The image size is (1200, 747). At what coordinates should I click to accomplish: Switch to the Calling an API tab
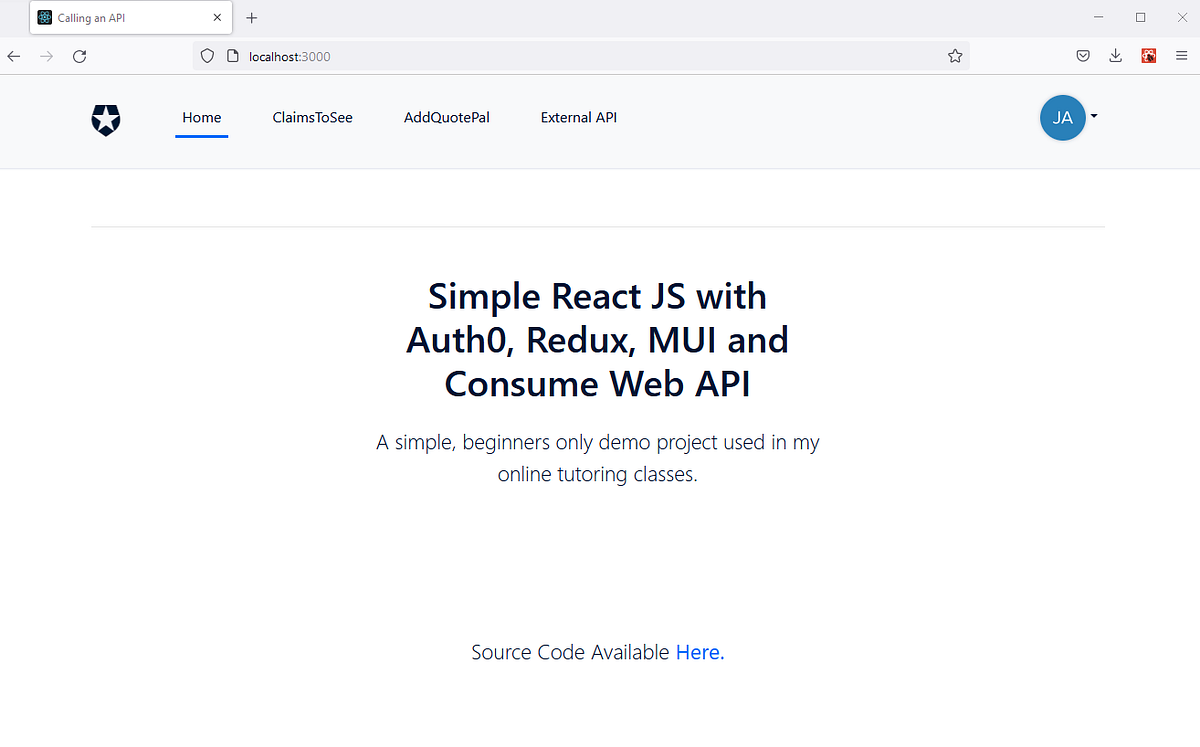120,17
